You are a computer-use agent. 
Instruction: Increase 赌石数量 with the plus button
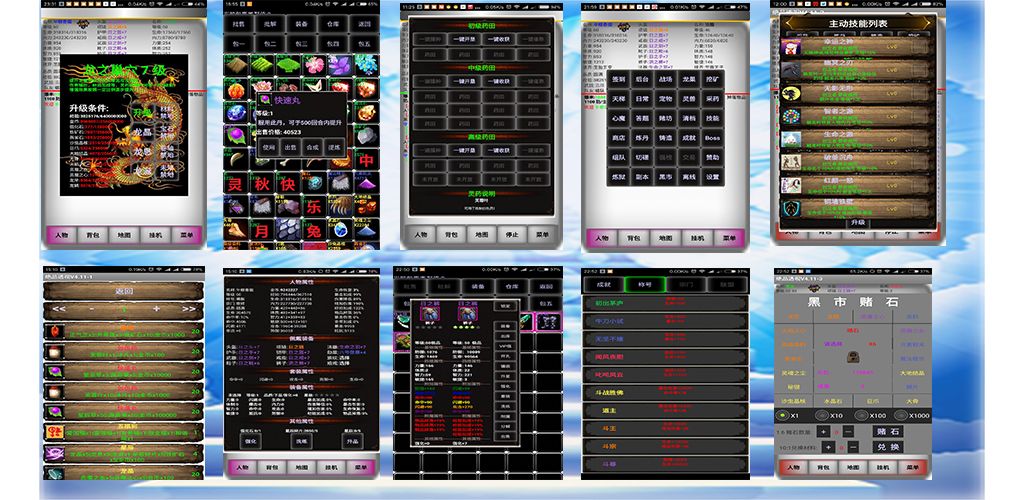pyautogui.click(x=822, y=431)
